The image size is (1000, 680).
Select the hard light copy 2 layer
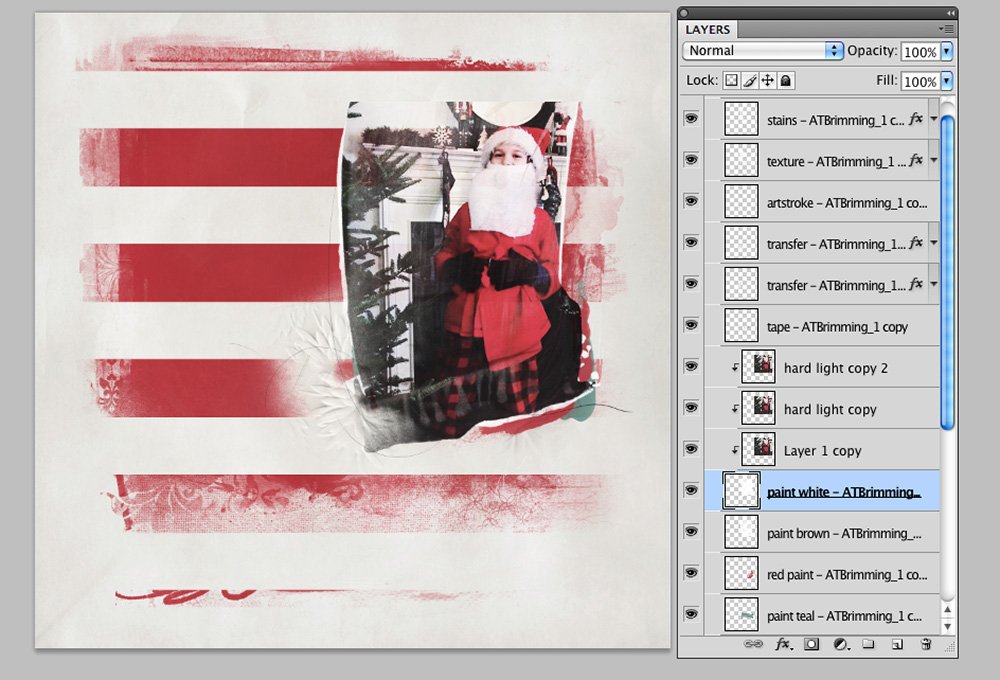(x=822, y=367)
